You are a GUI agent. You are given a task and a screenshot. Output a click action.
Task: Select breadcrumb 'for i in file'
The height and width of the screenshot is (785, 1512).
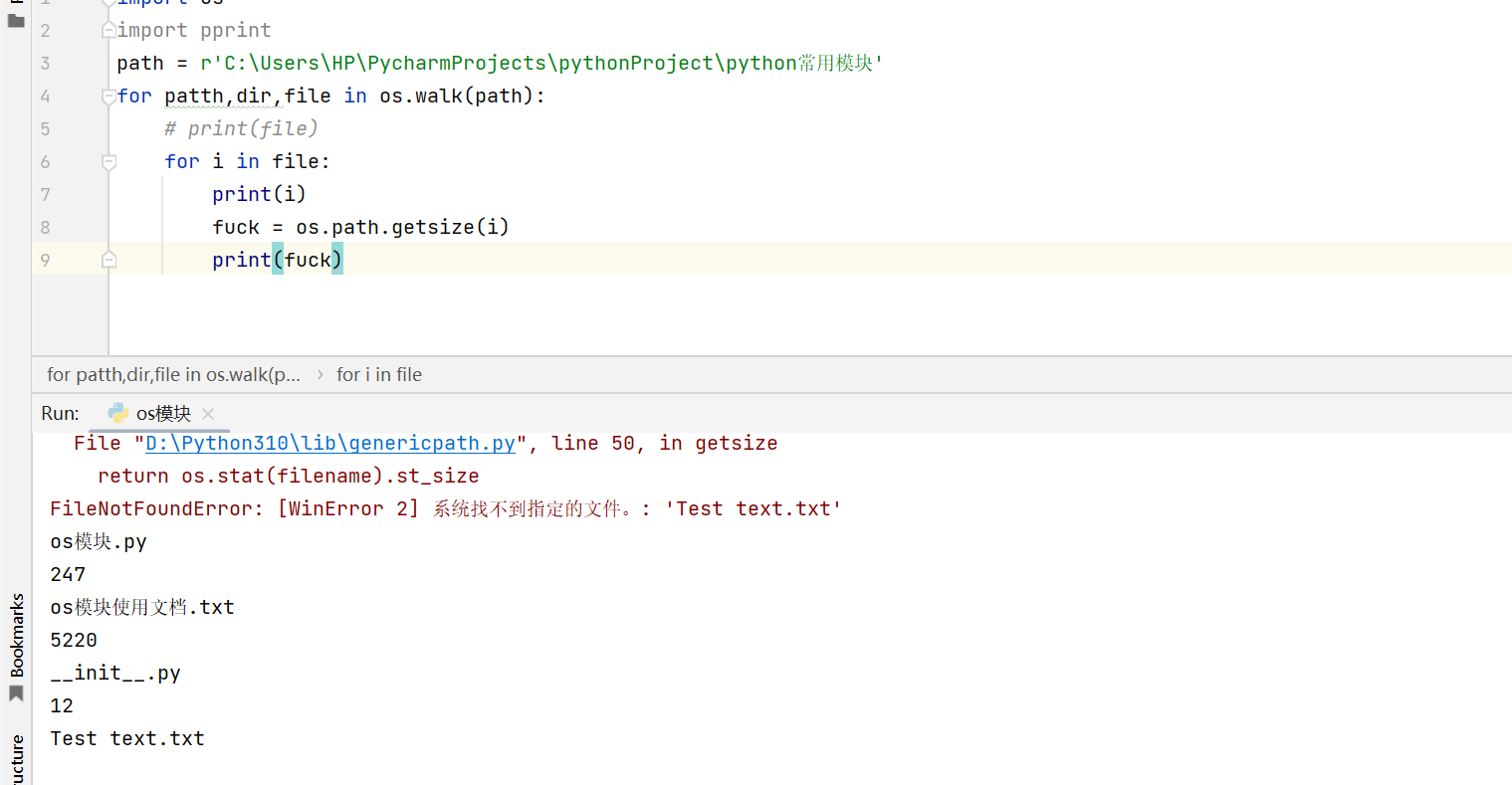coord(379,375)
